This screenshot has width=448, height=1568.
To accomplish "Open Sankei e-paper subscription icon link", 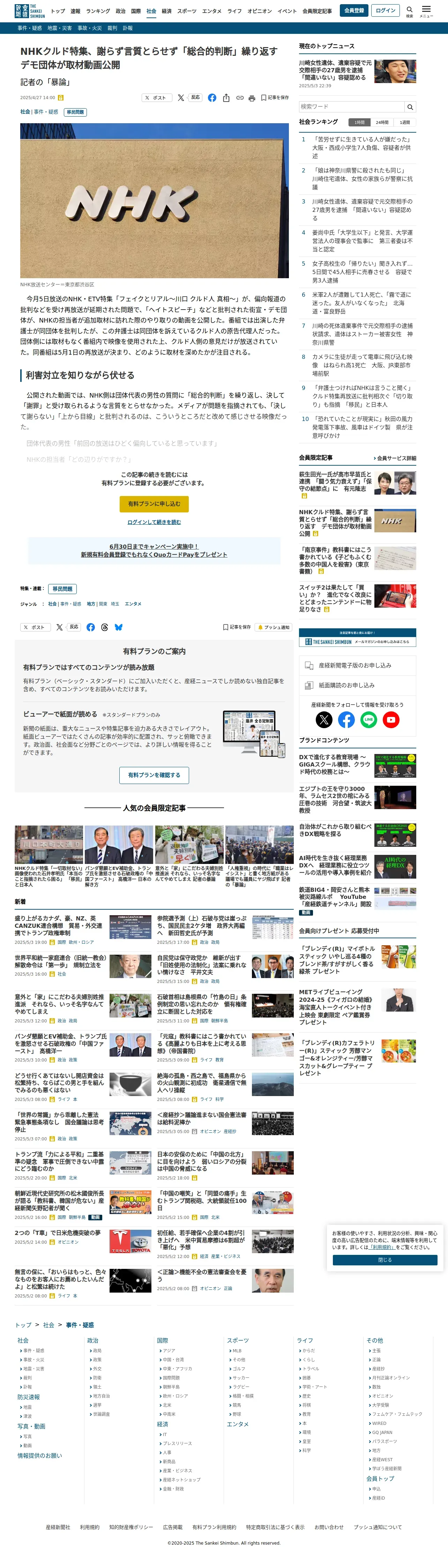I will [357, 665].
